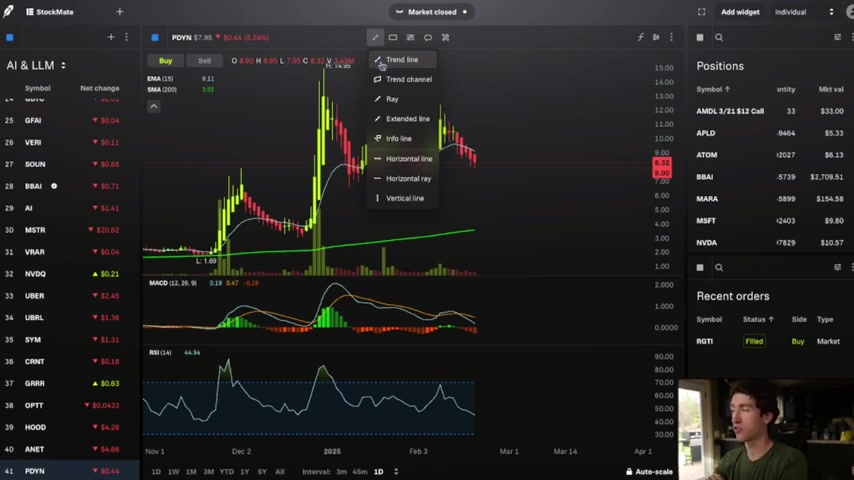Screen dimensions: 854x480
Task: Collapse the indicator legend chevron
Action: (x=154, y=106)
